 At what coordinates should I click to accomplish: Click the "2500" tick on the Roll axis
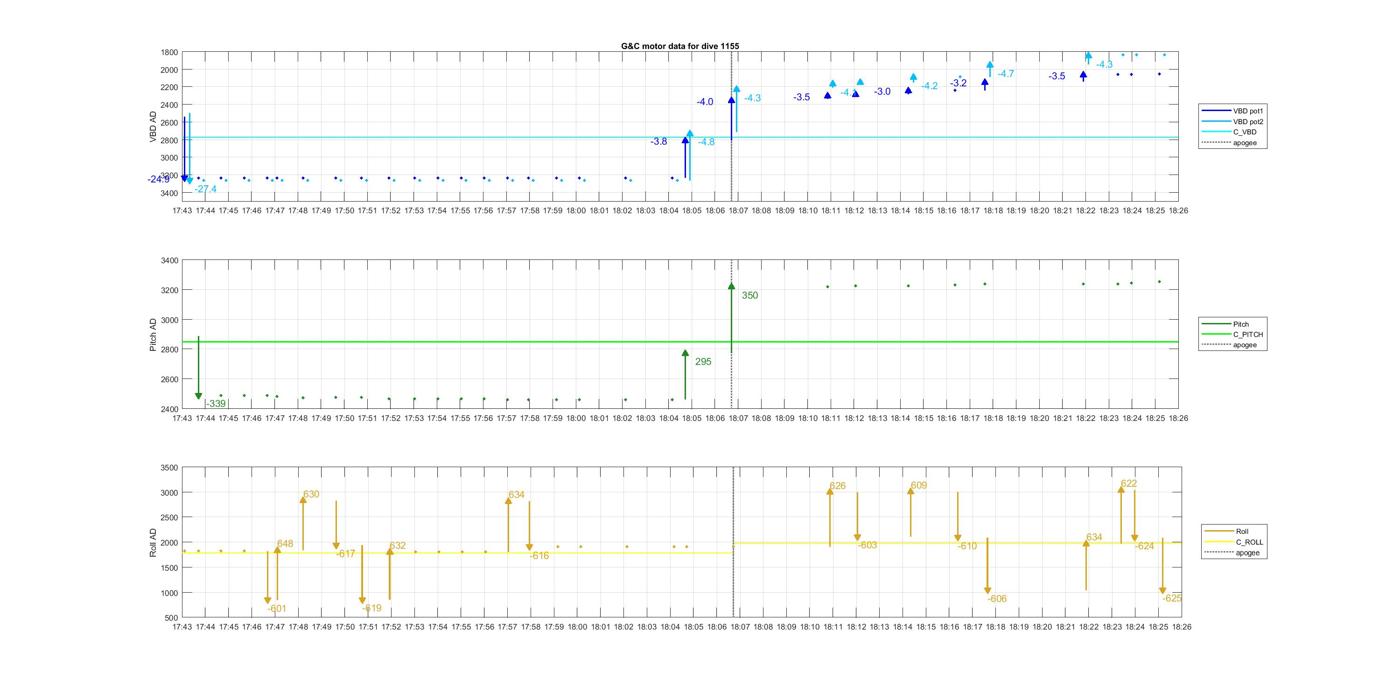(168, 518)
